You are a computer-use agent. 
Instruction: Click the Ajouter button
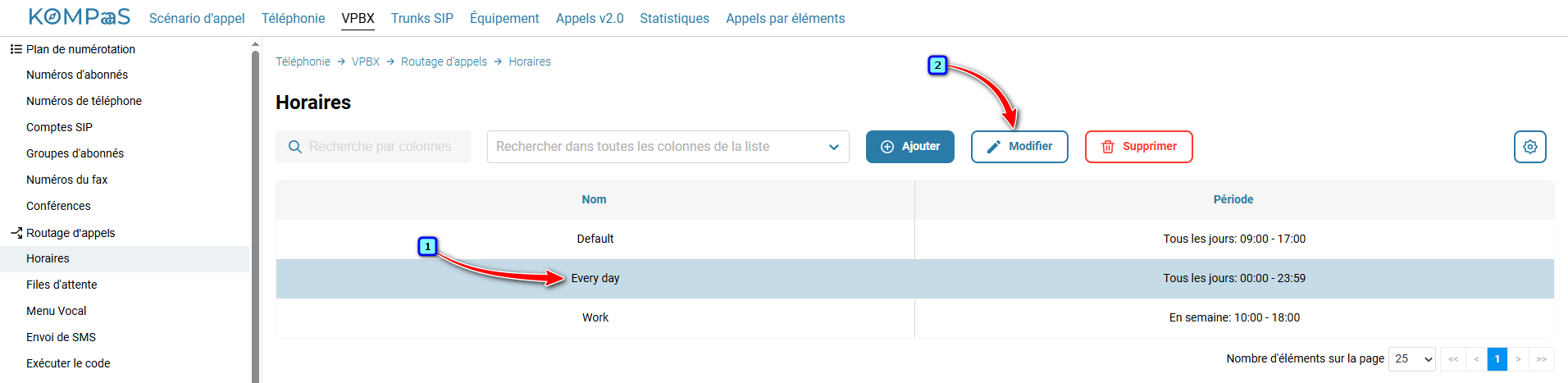909,147
